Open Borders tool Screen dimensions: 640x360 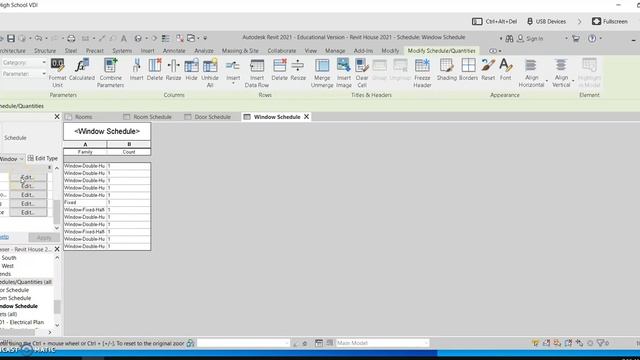468,69
